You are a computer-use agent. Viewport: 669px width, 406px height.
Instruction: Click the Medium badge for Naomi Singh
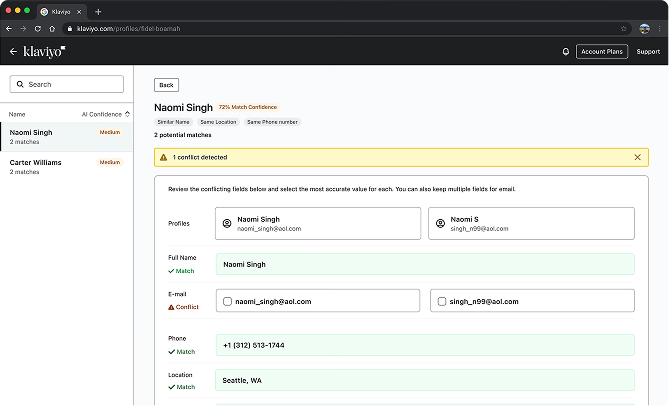coord(110,132)
